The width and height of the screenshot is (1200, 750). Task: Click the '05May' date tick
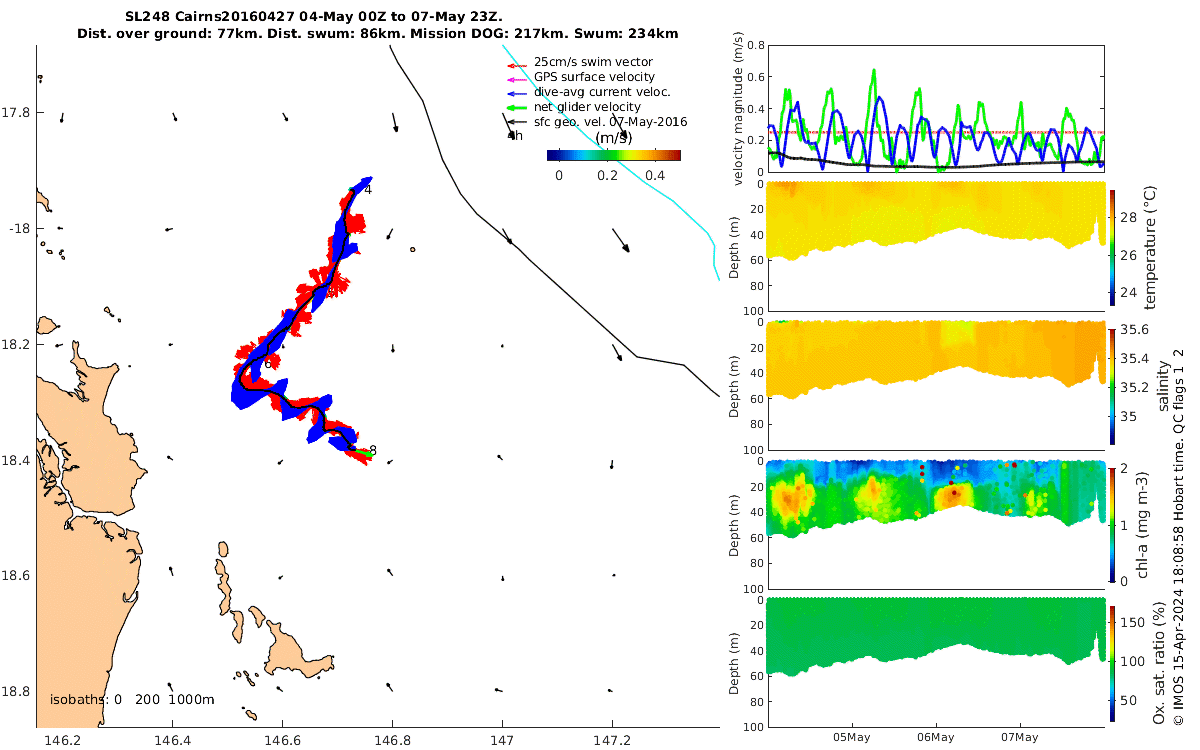coord(852,737)
